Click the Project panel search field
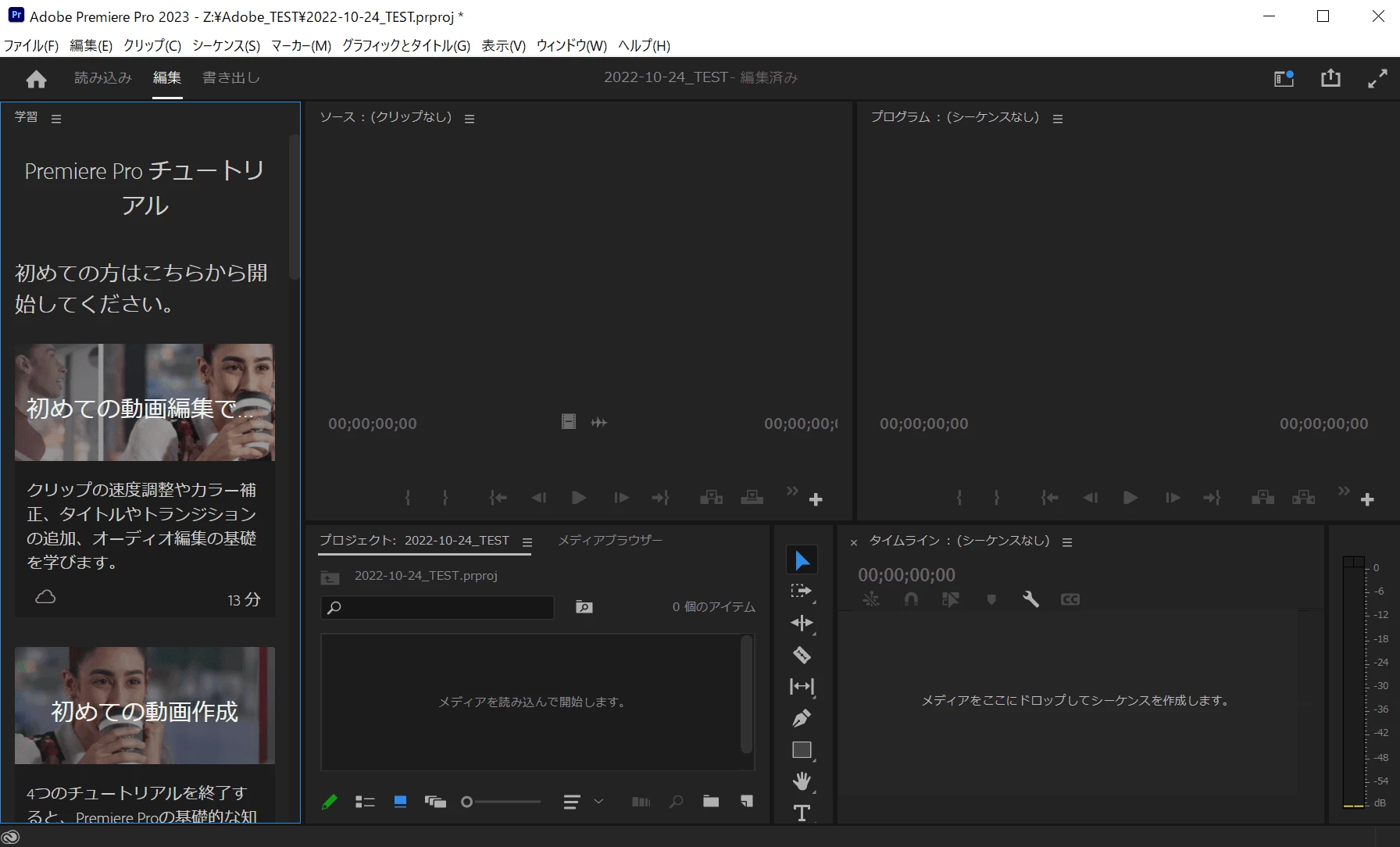Image resolution: width=1400 pixels, height=847 pixels. click(437, 607)
